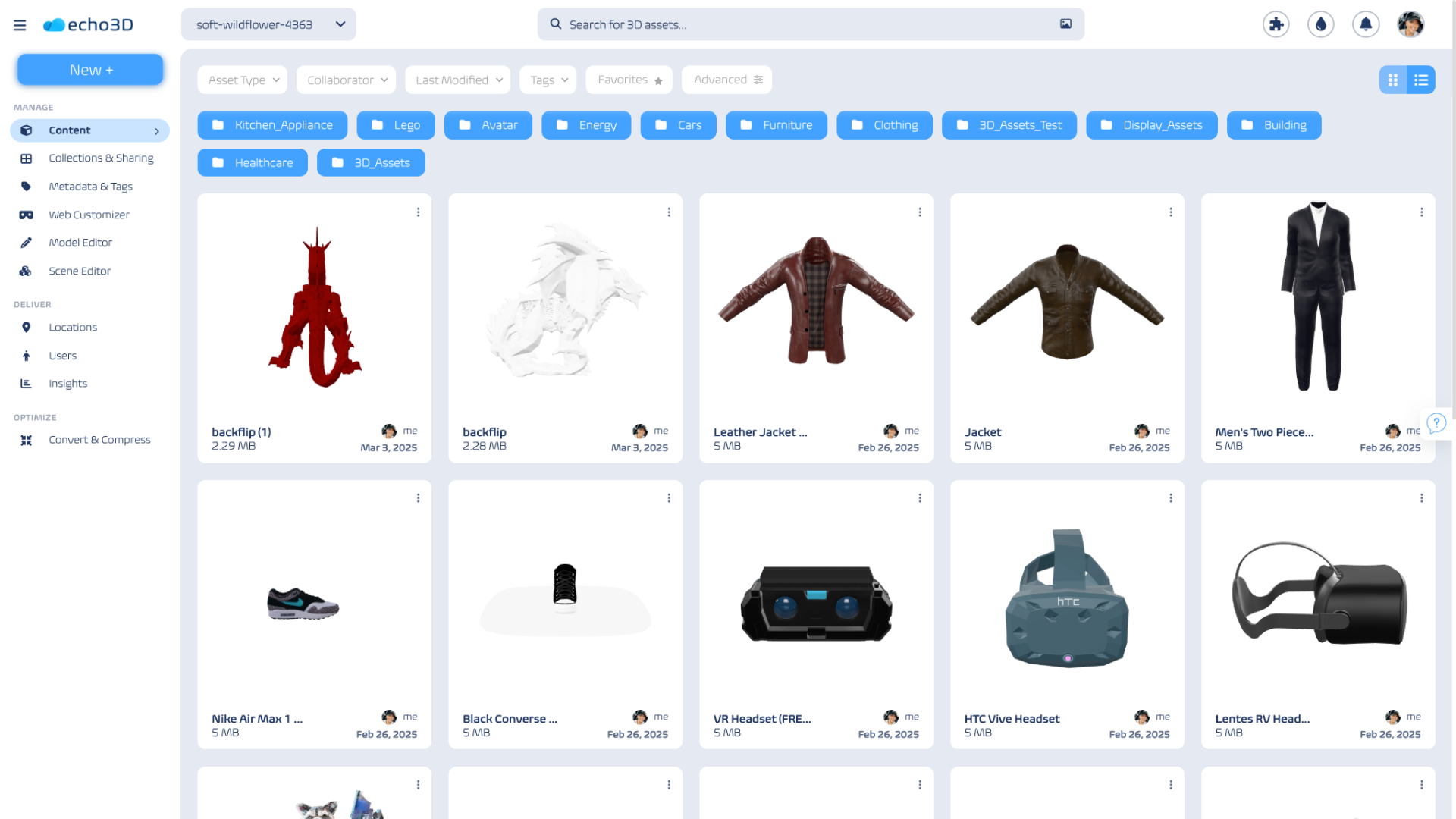Select the HTC Vive Headset thumbnail
The width and height of the screenshot is (1456, 819).
click(x=1067, y=598)
